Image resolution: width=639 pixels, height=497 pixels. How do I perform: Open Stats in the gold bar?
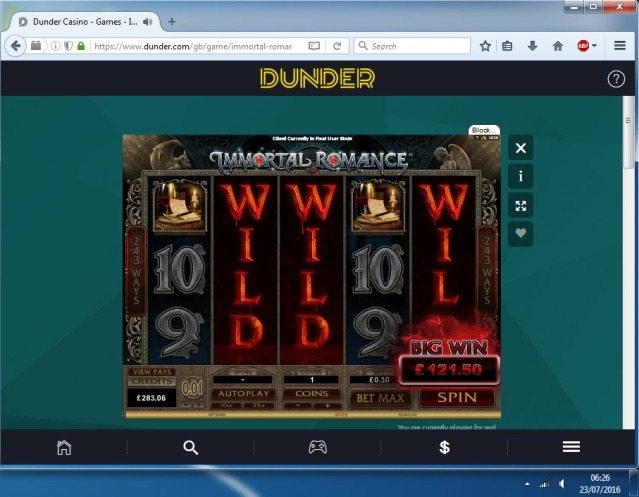click(341, 415)
